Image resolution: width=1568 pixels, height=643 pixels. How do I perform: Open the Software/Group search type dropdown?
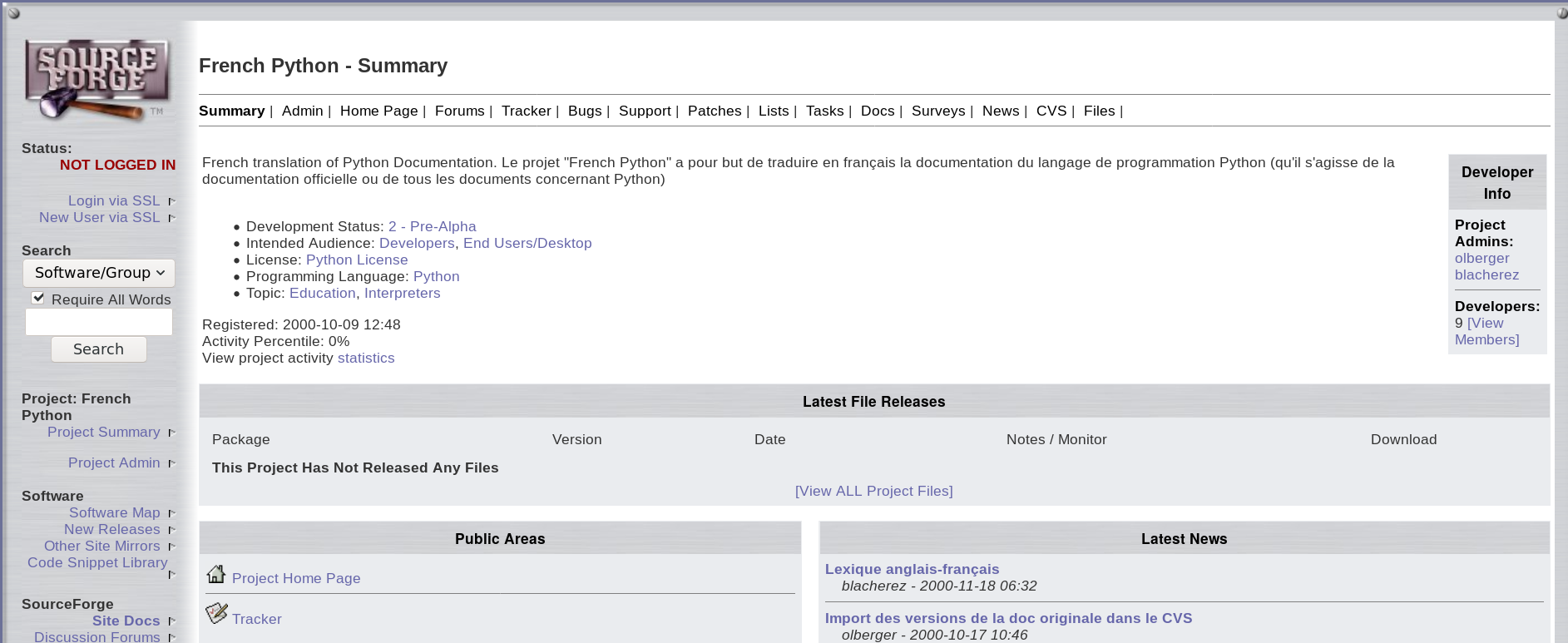[x=99, y=273]
